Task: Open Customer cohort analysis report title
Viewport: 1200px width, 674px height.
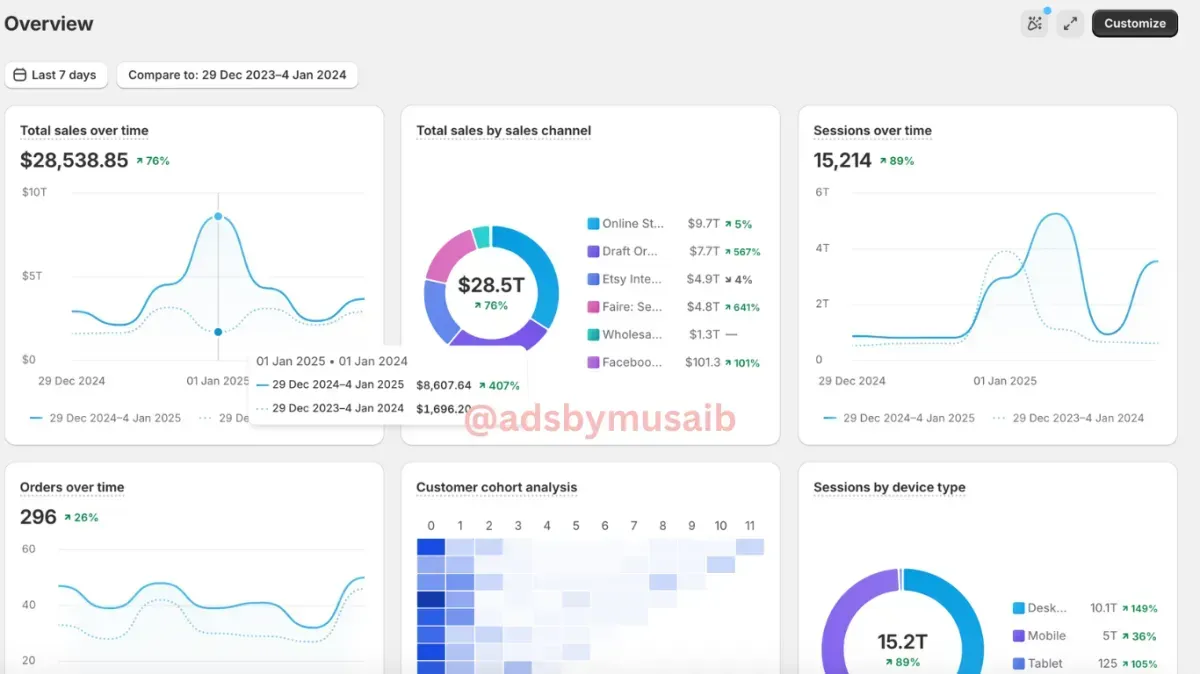Action: (497, 488)
